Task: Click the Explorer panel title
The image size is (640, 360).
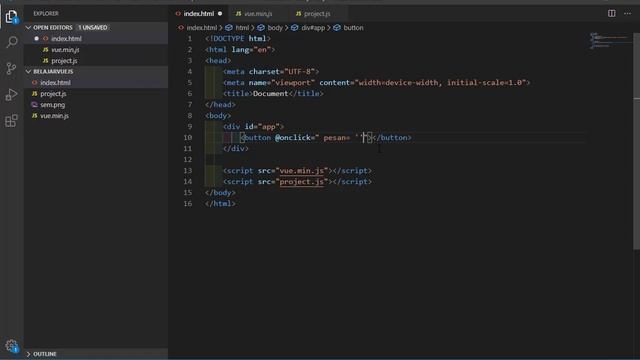Action: (46, 13)
